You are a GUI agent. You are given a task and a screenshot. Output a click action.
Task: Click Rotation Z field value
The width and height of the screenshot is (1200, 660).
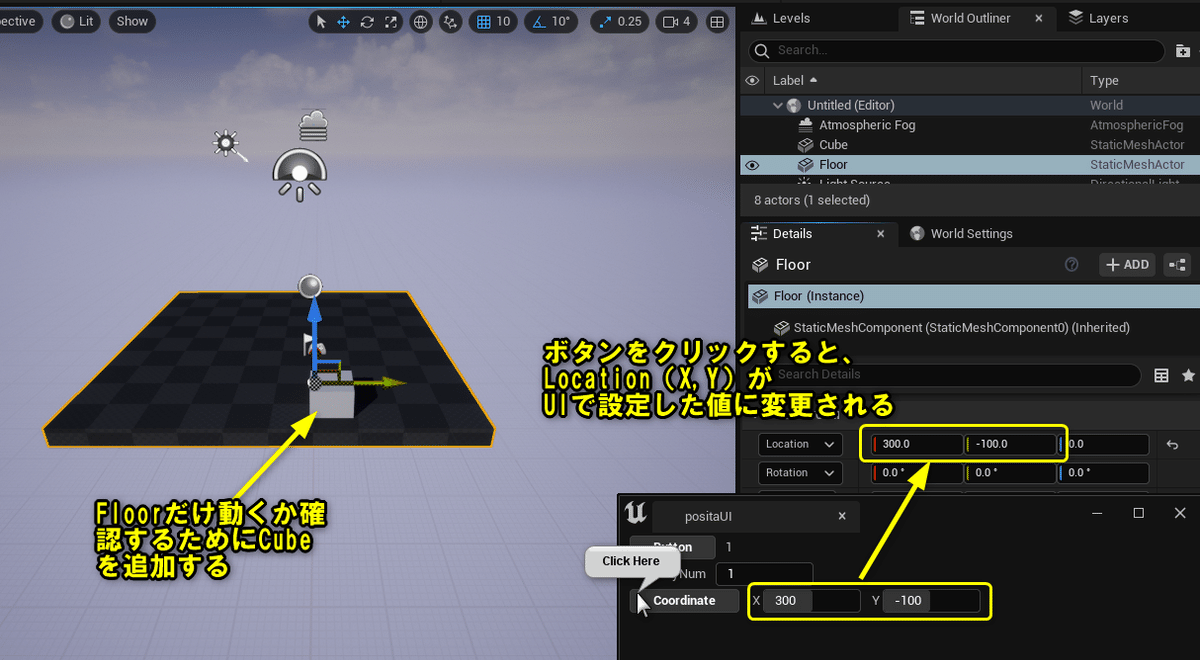1103,473
